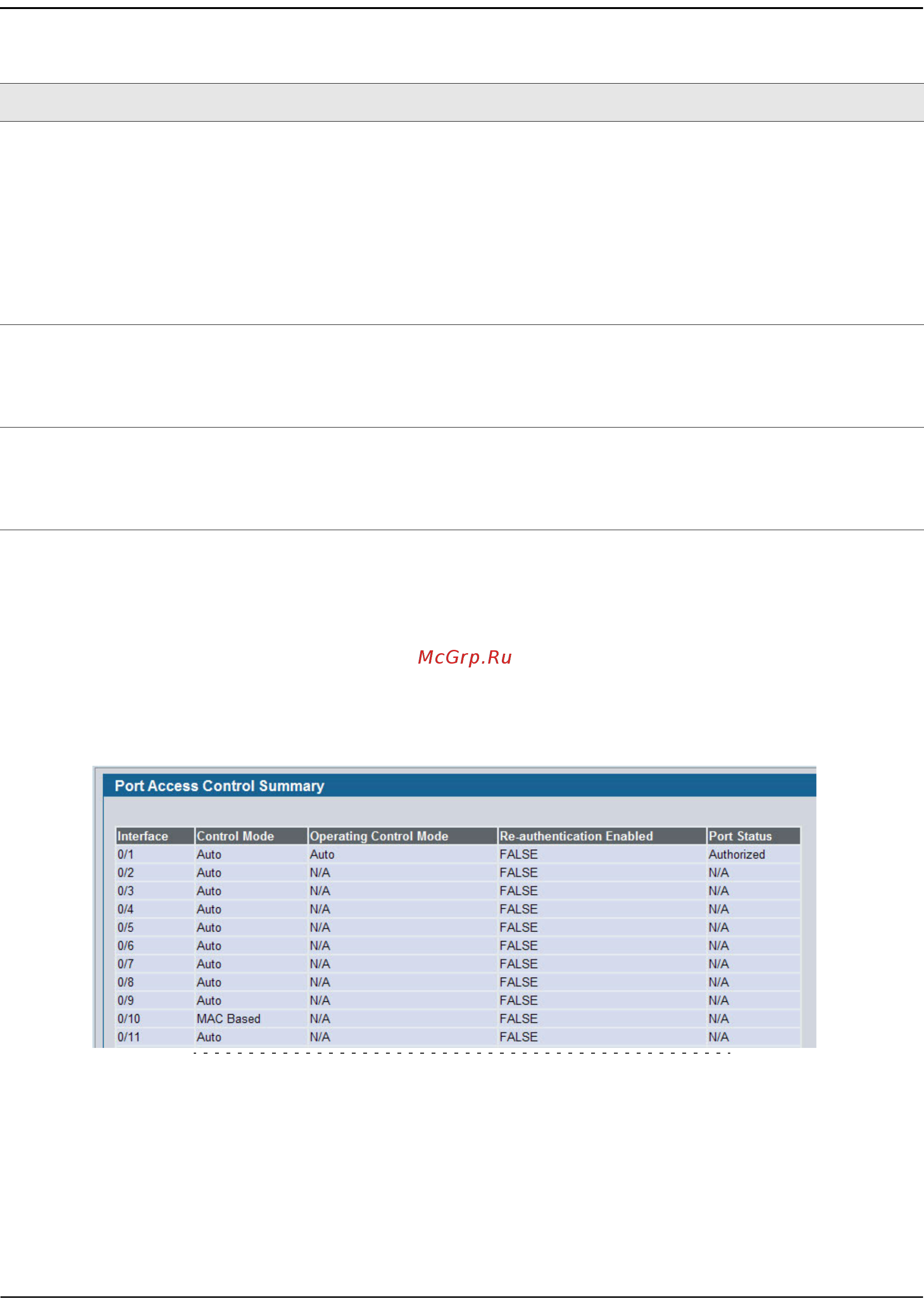Click FALSE re-authentication value in row 0/11
The height and width of the screenshot is (1313, 924).
[x=519, y=1037]
